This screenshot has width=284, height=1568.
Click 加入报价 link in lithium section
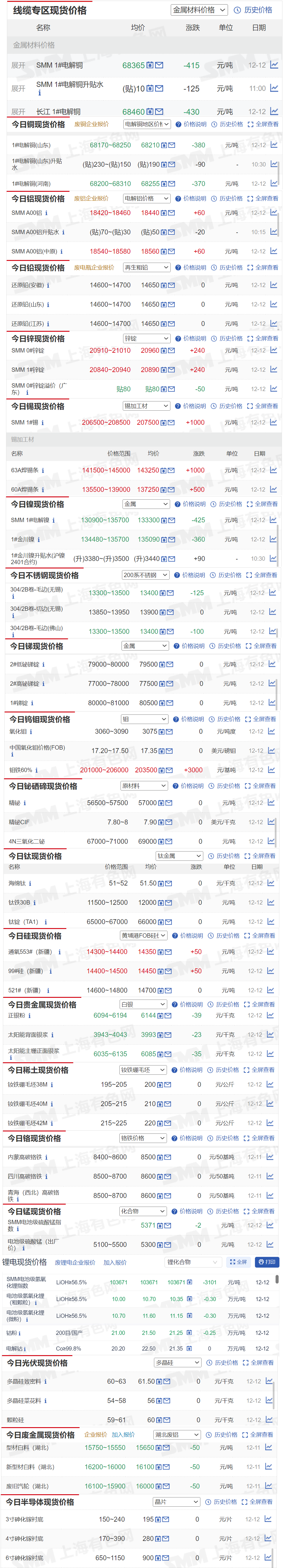coord(115,1262)
